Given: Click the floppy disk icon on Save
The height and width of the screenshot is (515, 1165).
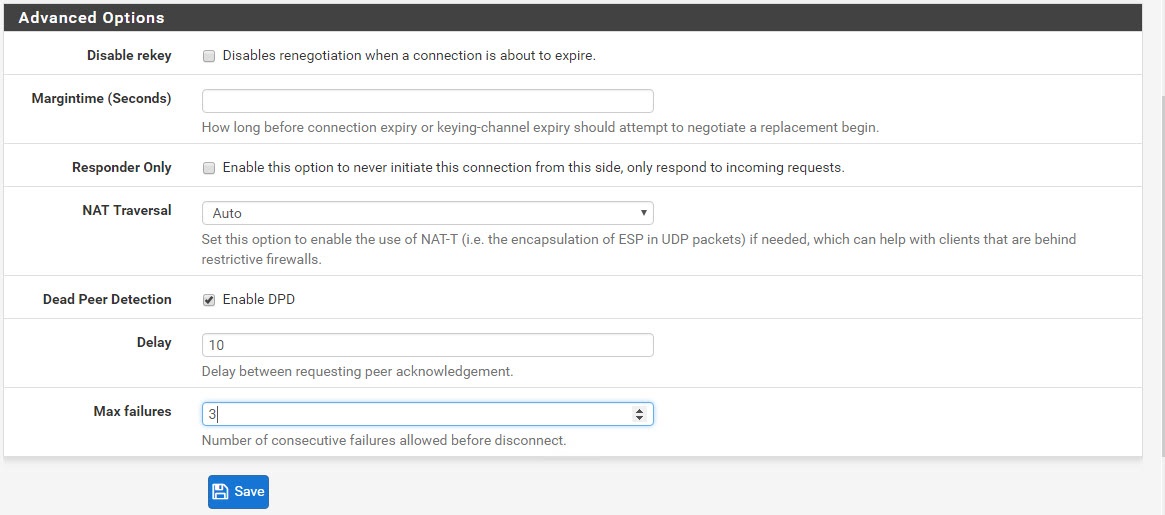Looking at the screenshot, I should 220,491.
